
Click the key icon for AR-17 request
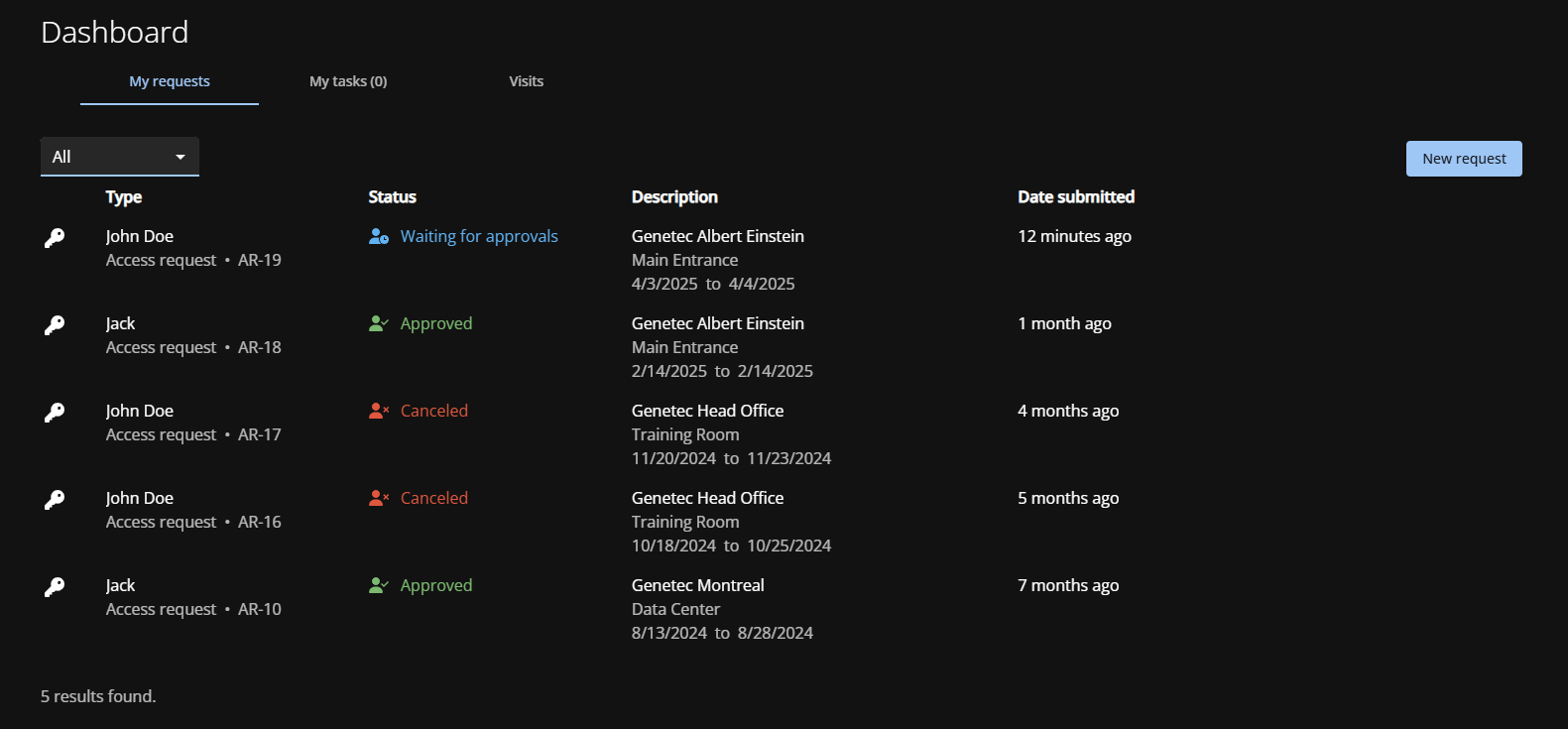tap(55, 413)
